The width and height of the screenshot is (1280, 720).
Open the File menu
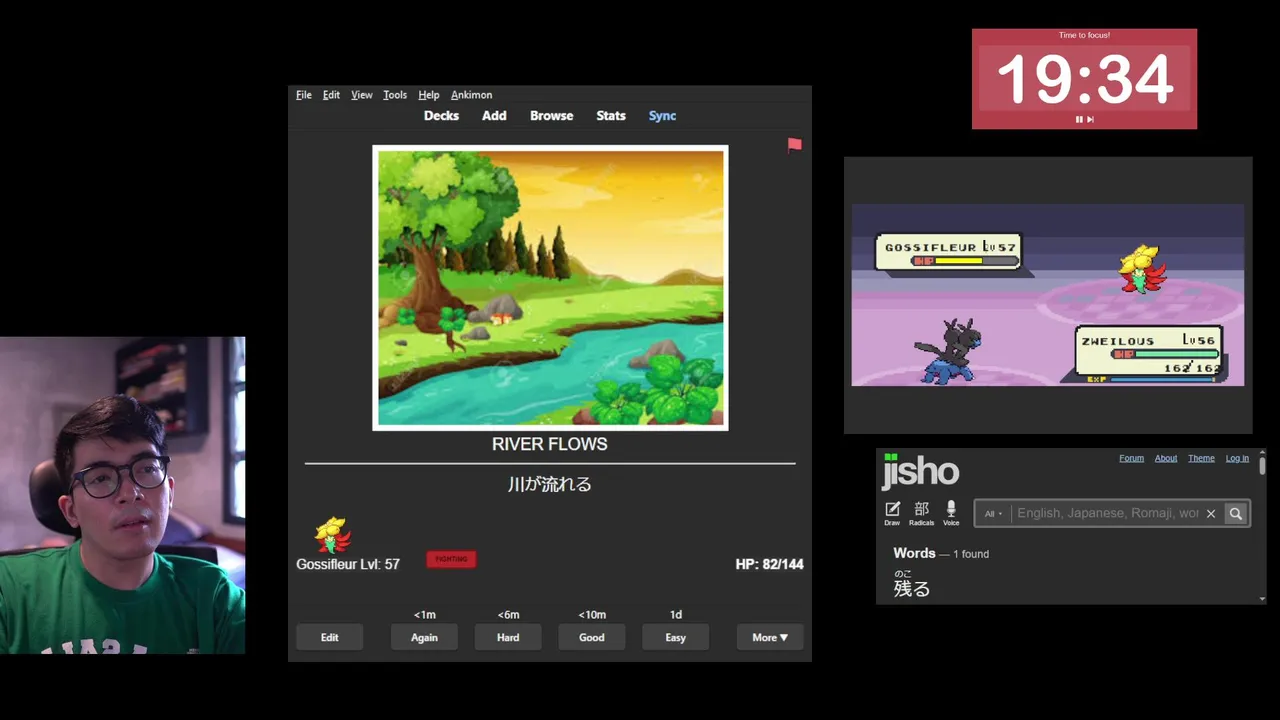304,95
